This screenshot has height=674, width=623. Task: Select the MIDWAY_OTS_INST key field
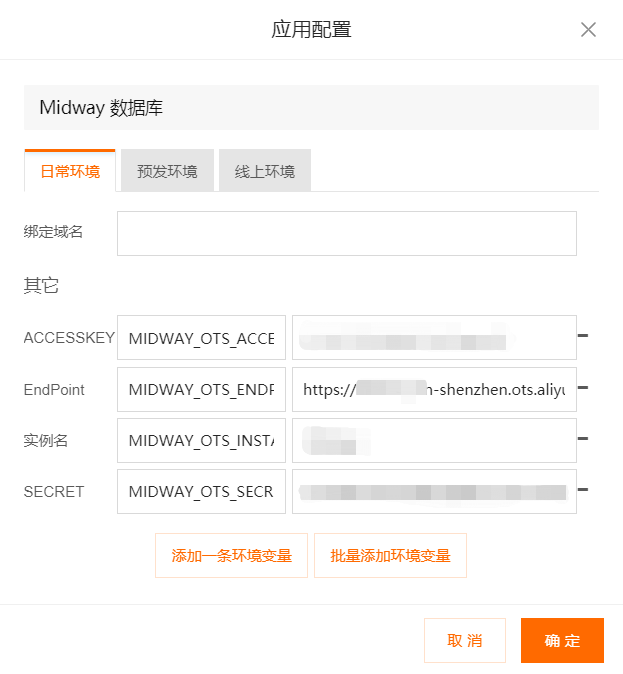[x=201, y=440]
